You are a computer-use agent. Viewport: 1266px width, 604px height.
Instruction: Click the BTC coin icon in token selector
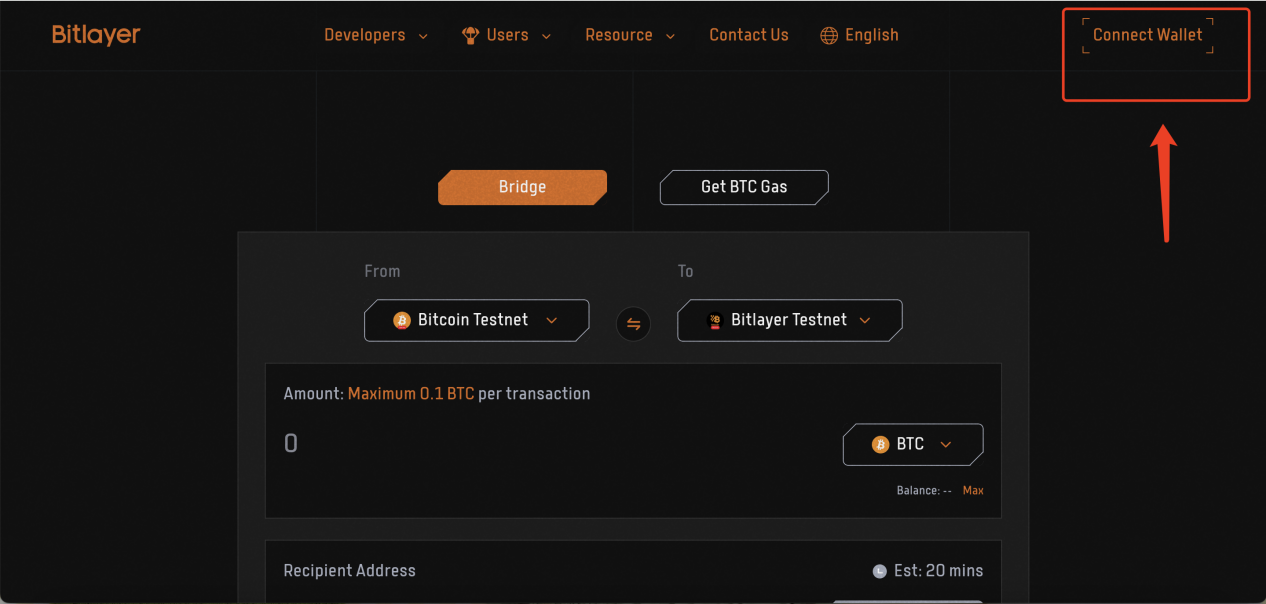pos(880,445)
